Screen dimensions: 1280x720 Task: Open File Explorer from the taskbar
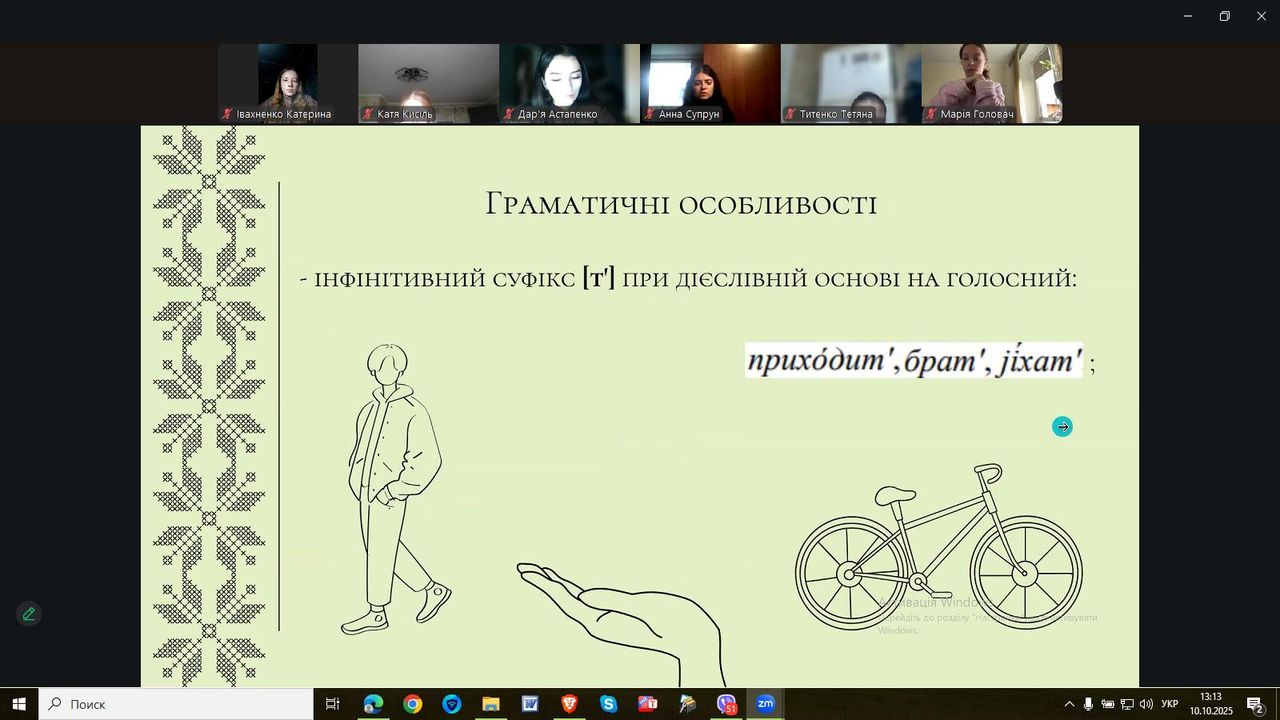pyautogui.click(x=491, y=704)
